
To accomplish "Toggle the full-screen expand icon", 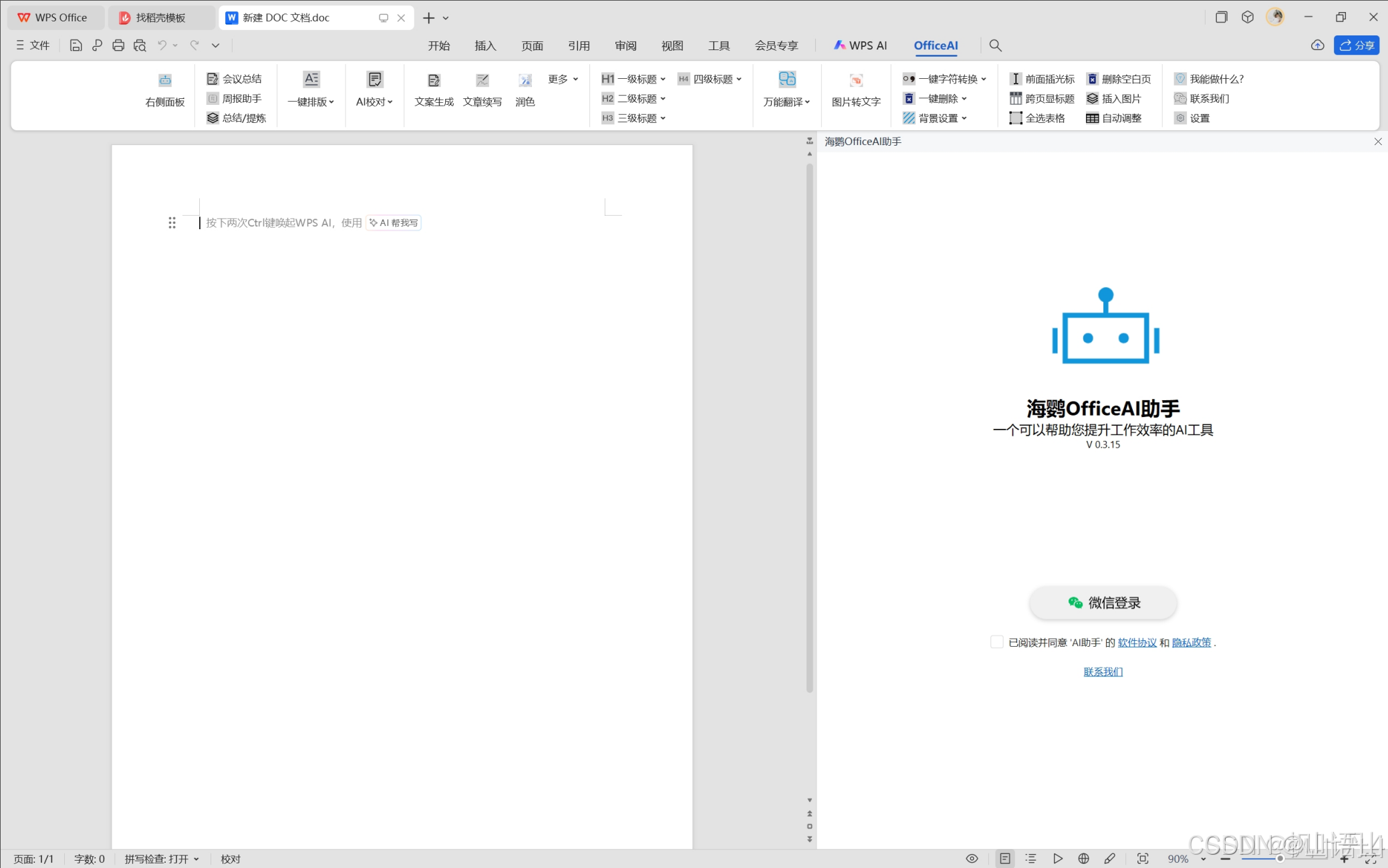I will point(1371,859).
